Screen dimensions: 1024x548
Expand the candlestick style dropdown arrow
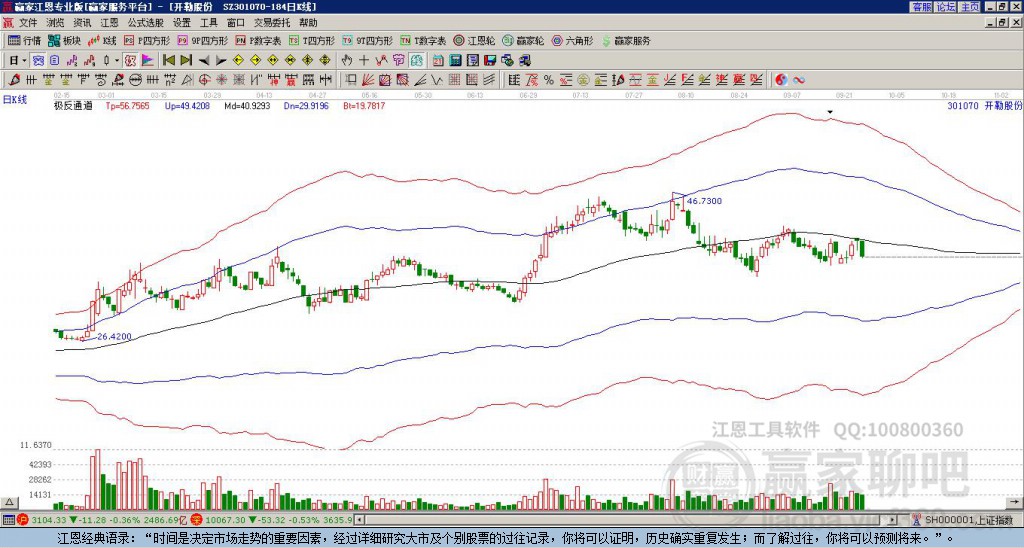117,60
